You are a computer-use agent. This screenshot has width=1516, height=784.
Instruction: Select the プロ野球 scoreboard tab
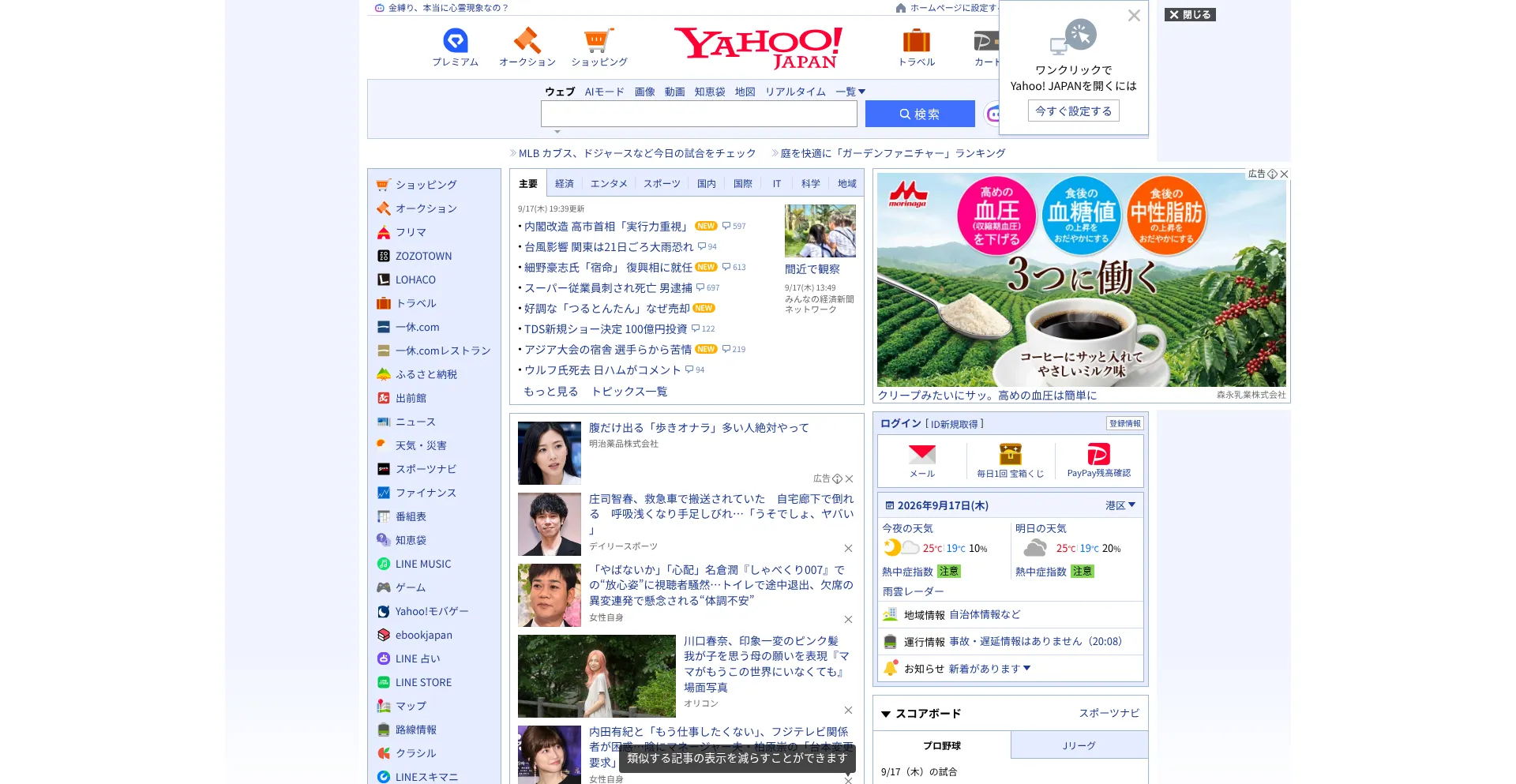point(942,745)
